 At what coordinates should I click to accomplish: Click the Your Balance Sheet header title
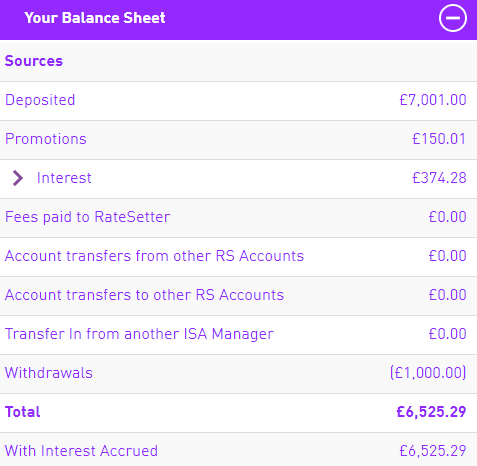[95, 18]
